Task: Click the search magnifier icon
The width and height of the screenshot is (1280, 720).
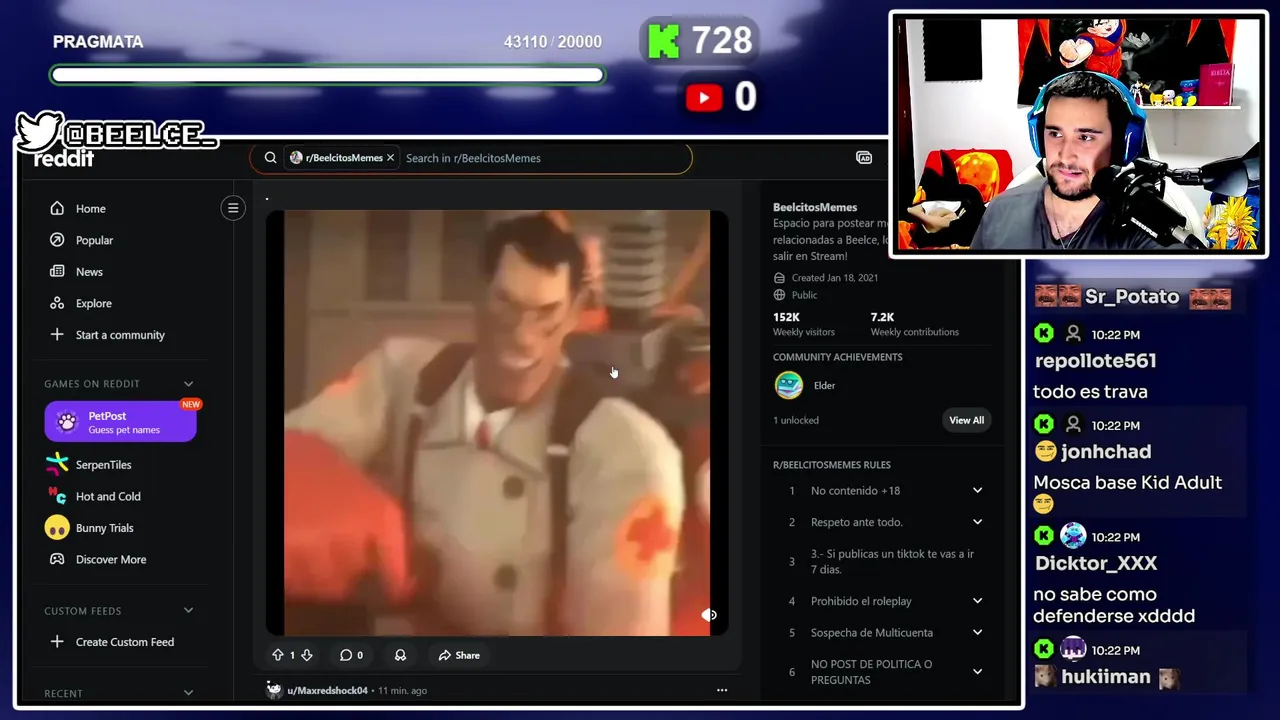Action: (270, 158)
